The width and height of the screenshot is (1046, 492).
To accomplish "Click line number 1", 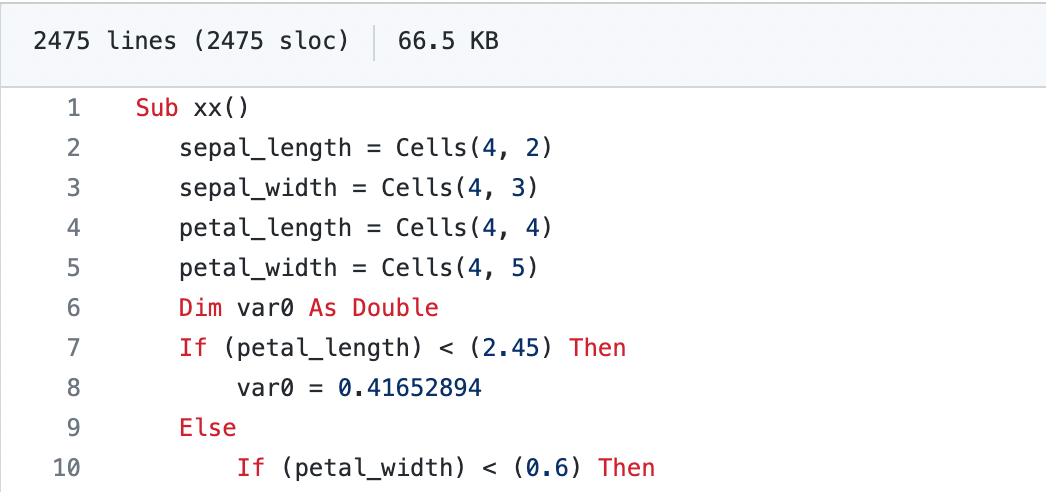I will point(73,108).
